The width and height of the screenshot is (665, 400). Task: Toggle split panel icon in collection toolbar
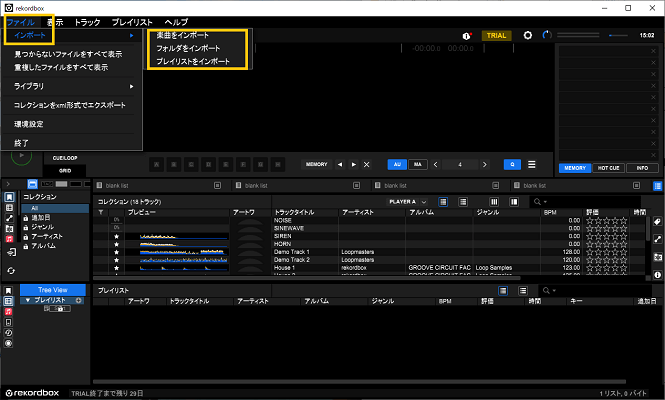pyautogui.click(x=514, y=202)
